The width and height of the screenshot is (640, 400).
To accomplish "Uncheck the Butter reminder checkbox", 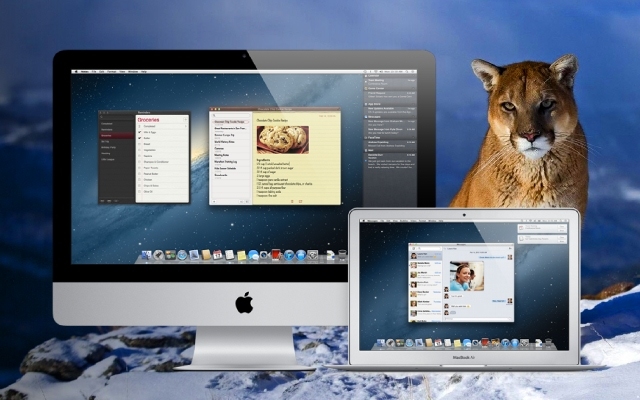I will (140, 140).
